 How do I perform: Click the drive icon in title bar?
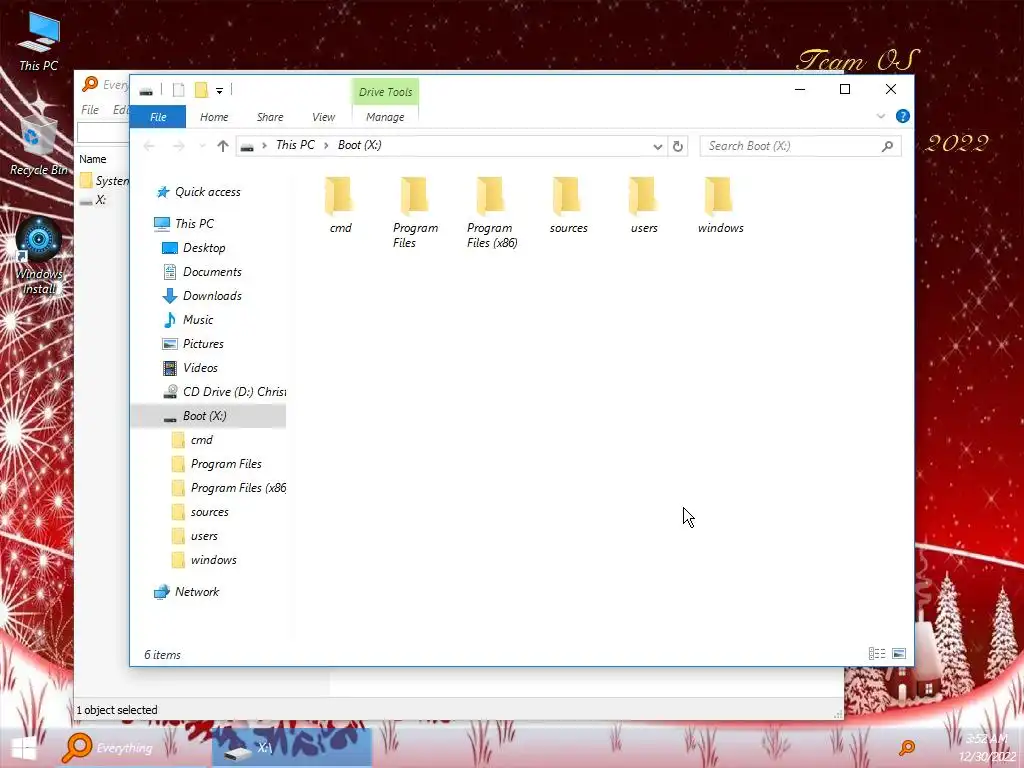tap(146, 91)
